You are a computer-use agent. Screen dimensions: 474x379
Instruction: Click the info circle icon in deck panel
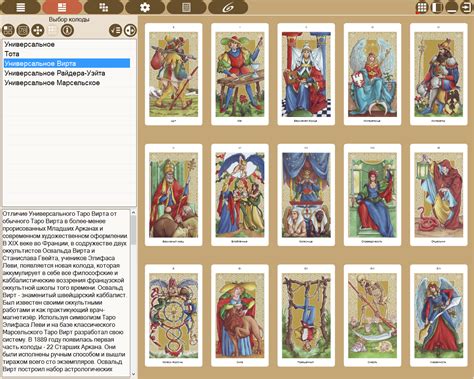(67, 30)
